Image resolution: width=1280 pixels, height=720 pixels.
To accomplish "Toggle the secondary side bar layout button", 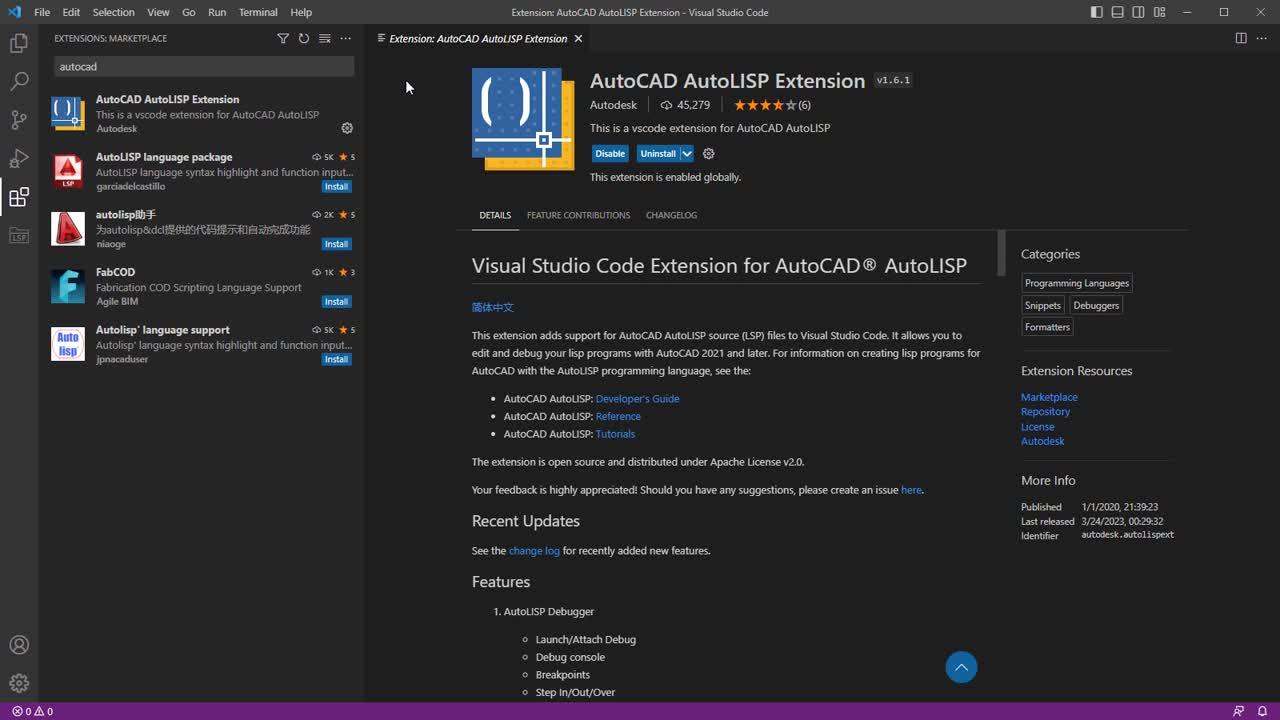I will tap(1139, 12).
